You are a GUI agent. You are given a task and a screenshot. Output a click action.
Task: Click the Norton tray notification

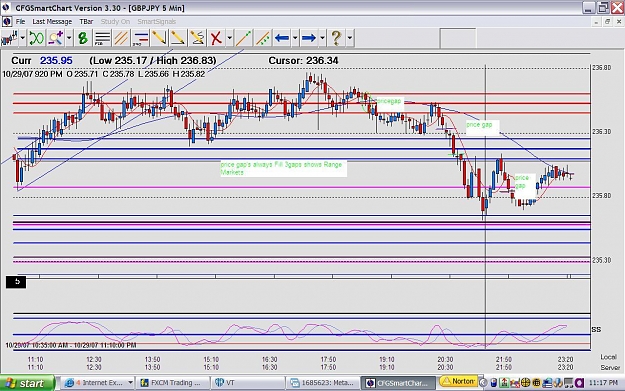458,381
